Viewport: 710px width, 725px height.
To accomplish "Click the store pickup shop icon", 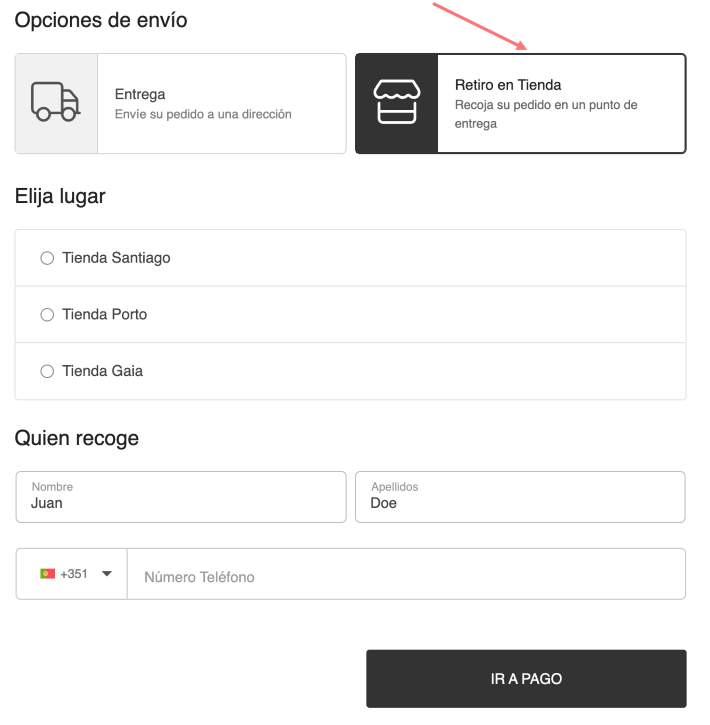I will [397, 102].
